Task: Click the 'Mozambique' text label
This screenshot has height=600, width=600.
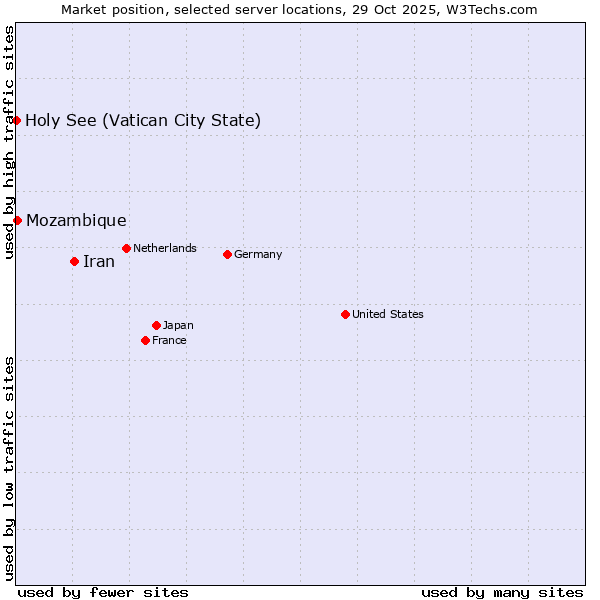Action: click(76, 221)
